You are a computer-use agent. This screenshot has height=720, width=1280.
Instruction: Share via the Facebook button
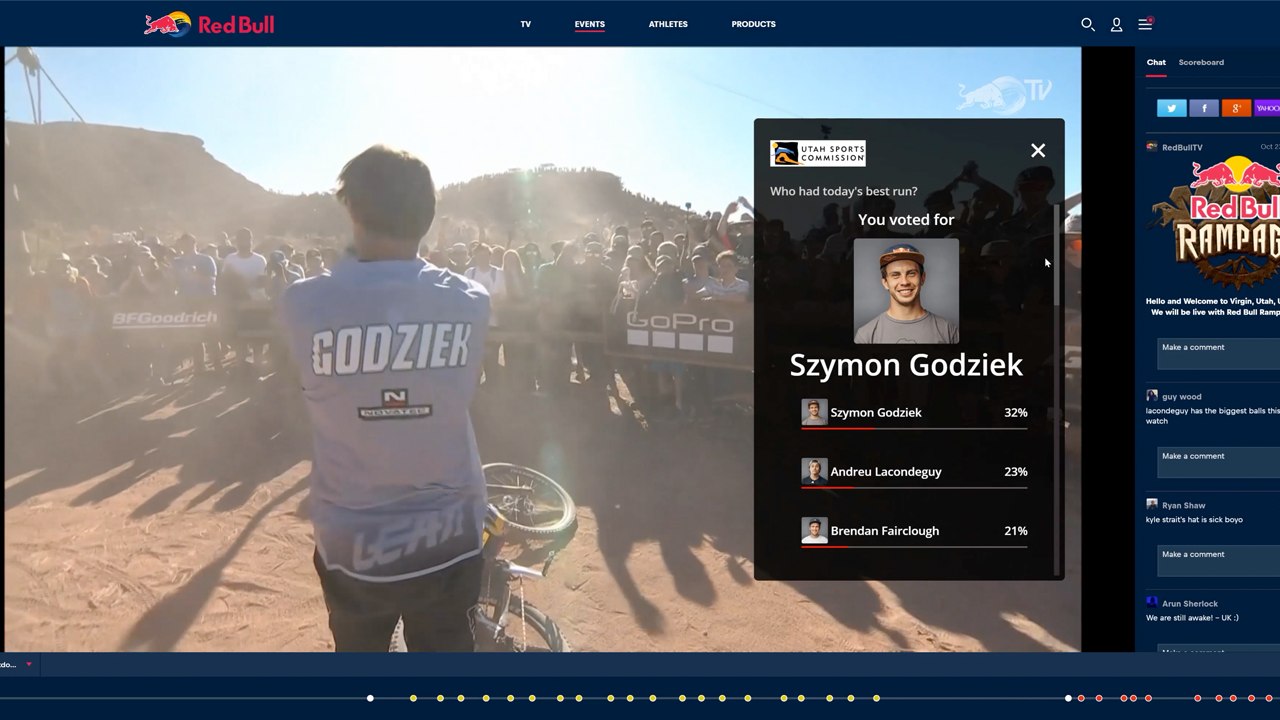coord(1204,108)
